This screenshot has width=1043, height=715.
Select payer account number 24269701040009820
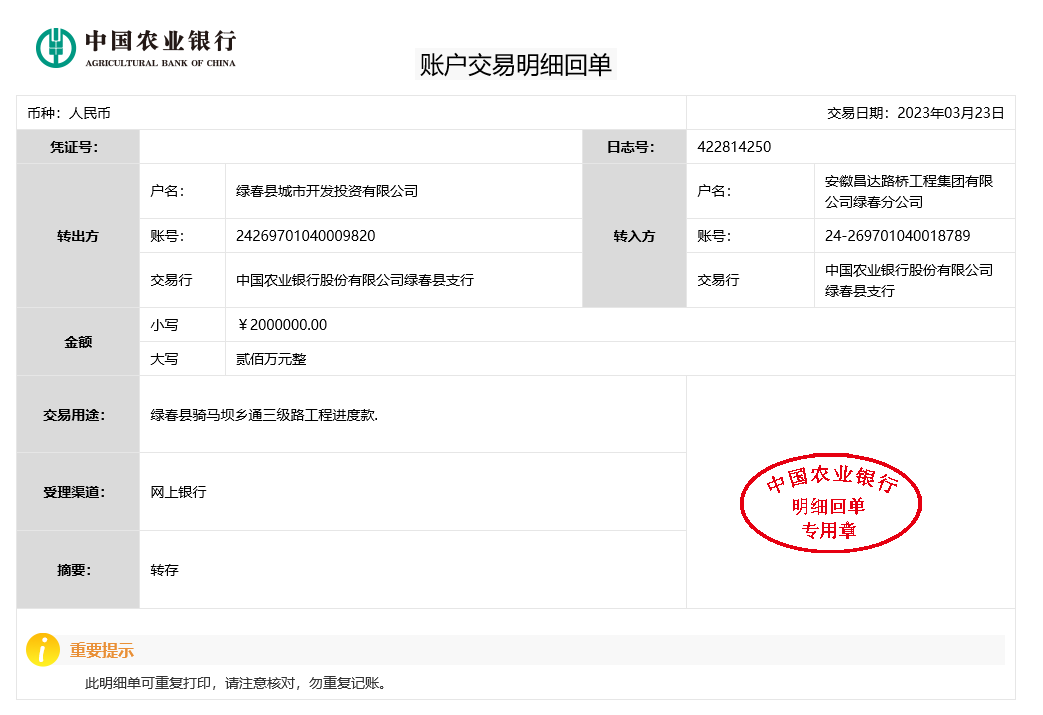click(305, 236)
